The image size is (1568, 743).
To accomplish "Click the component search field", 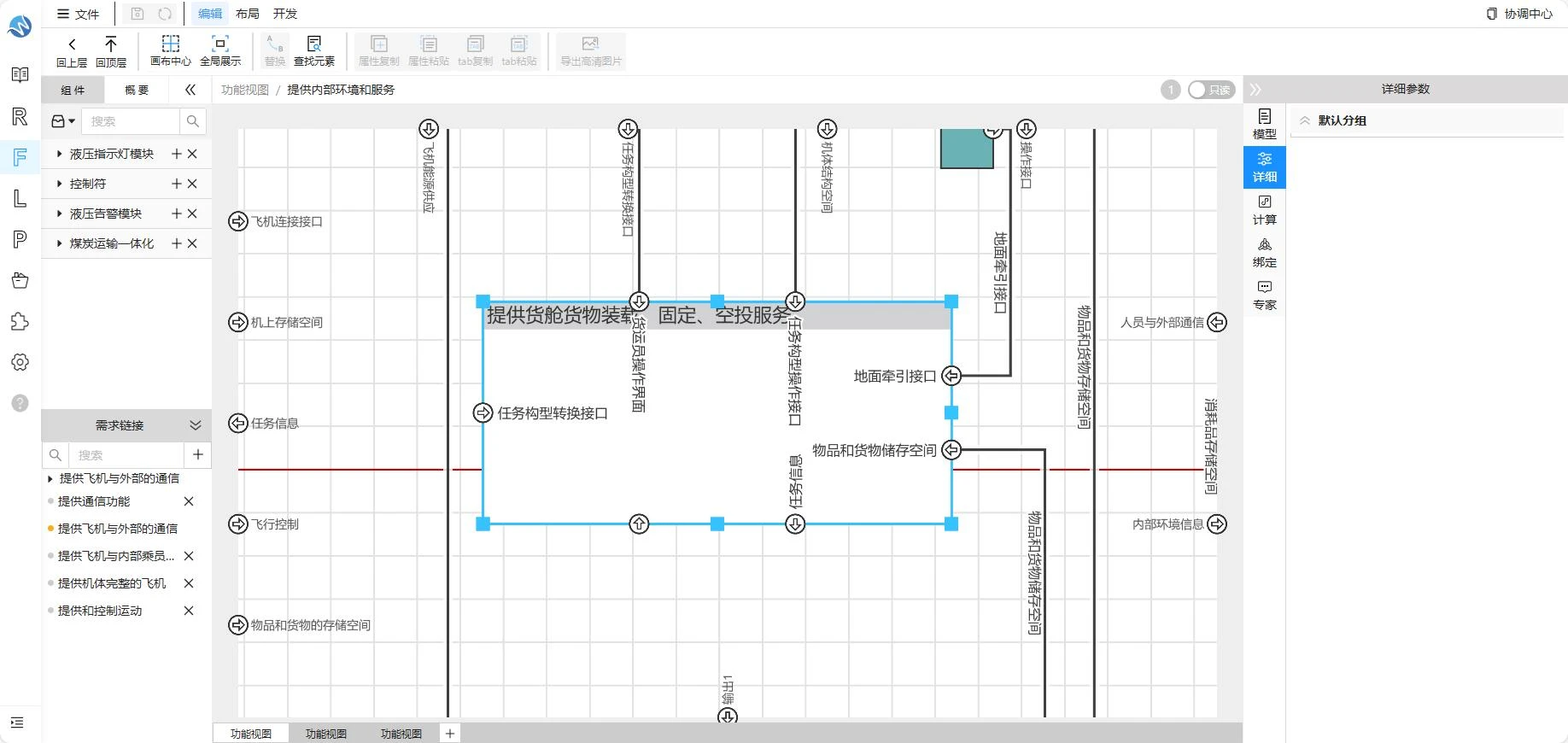I will tap(131, 121).
